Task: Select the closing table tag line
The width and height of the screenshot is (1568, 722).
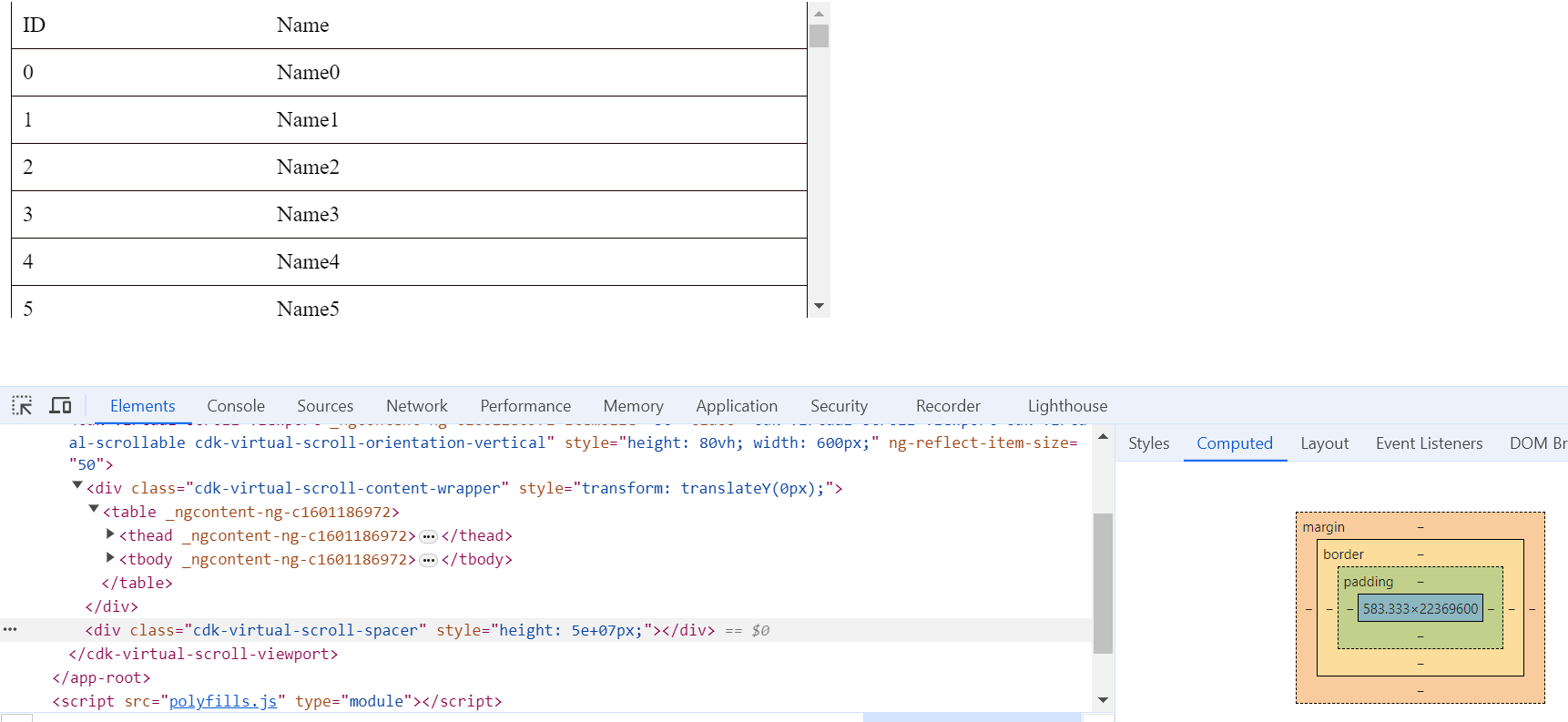Action: pyautogui.click(x=137, y=583)
